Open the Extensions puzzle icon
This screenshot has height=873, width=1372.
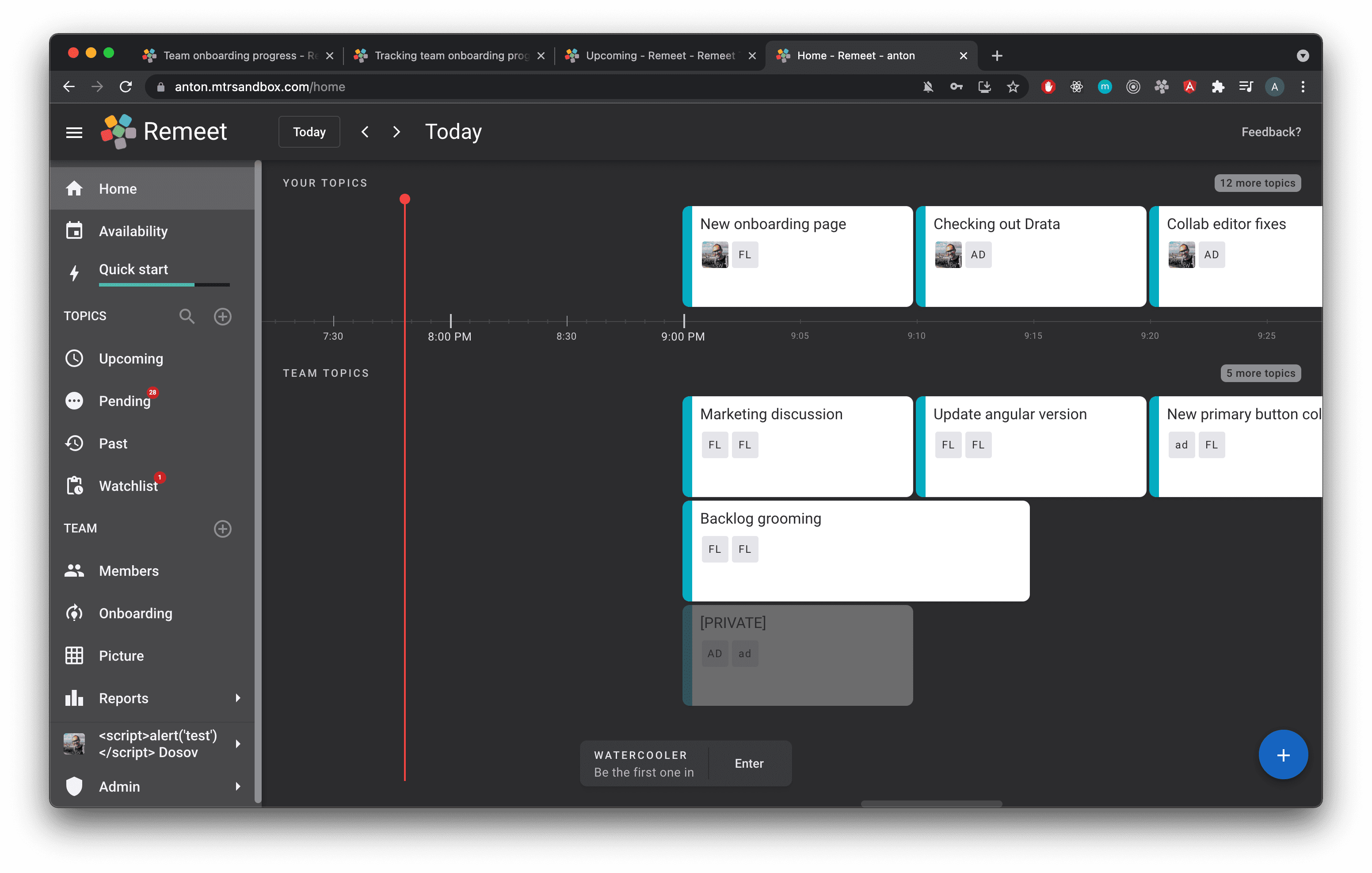pyautogui.click(x=1218, y=87)
